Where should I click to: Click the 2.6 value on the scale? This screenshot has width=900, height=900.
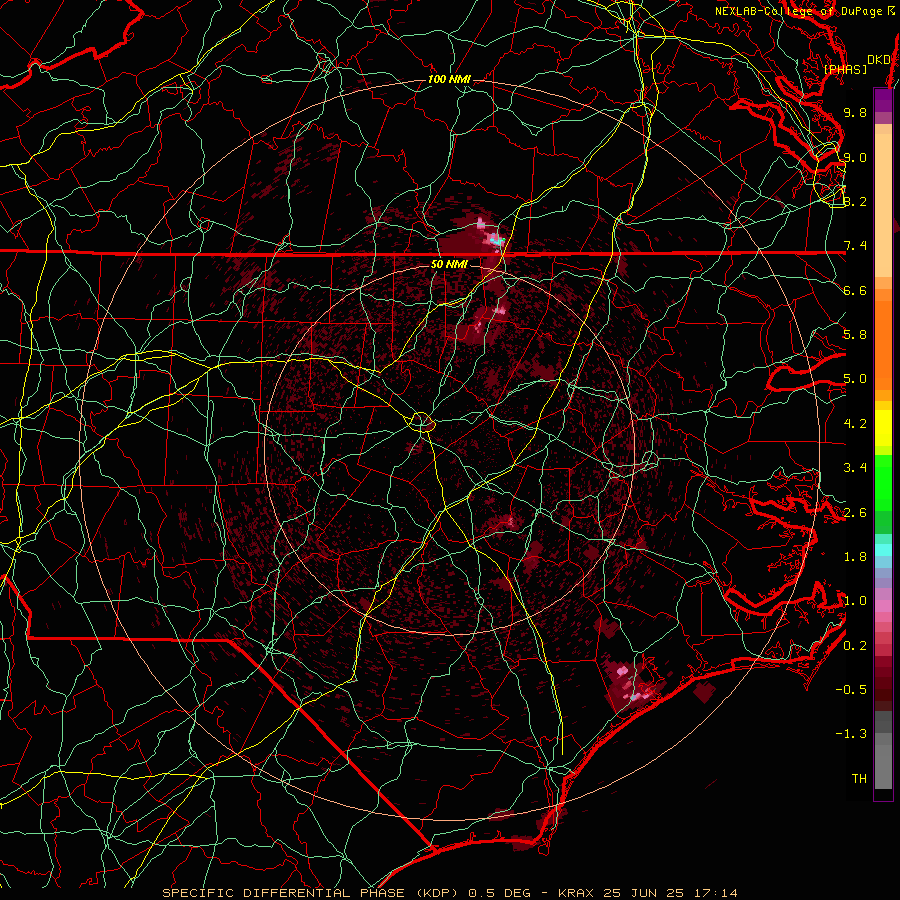point(855,513)
